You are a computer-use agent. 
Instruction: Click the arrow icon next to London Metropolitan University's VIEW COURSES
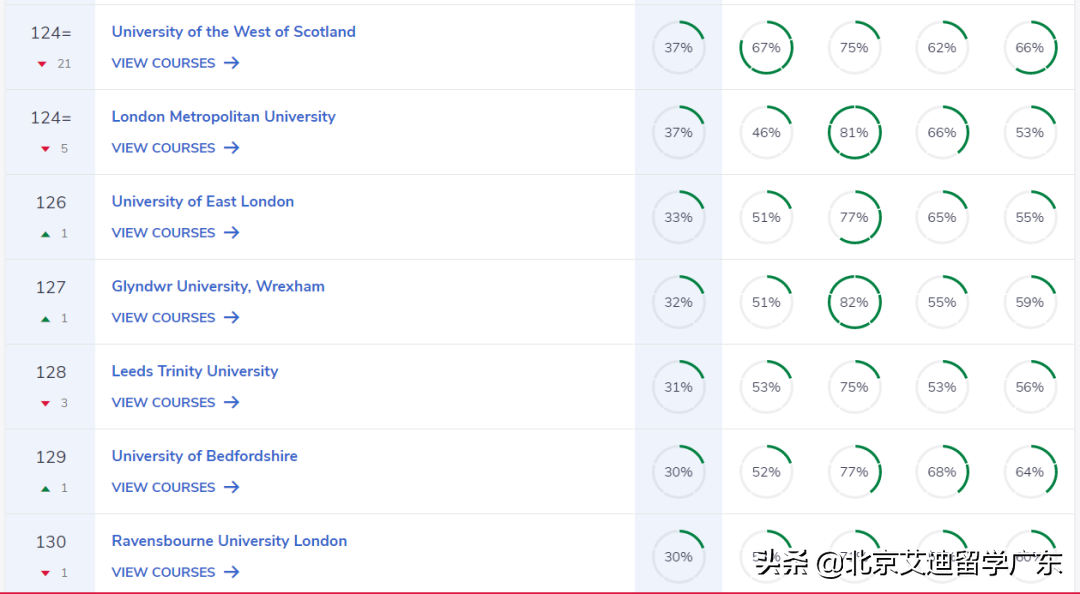pyautogui.click(x=231, y=148)
